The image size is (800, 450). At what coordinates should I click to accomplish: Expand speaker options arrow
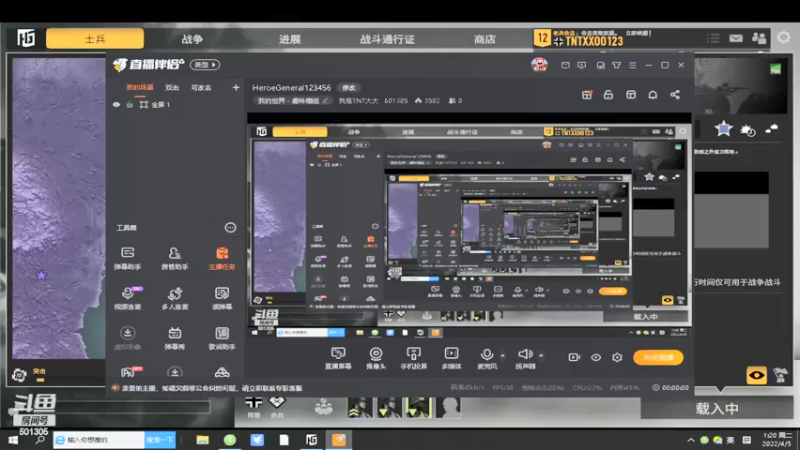click(541, 356)
